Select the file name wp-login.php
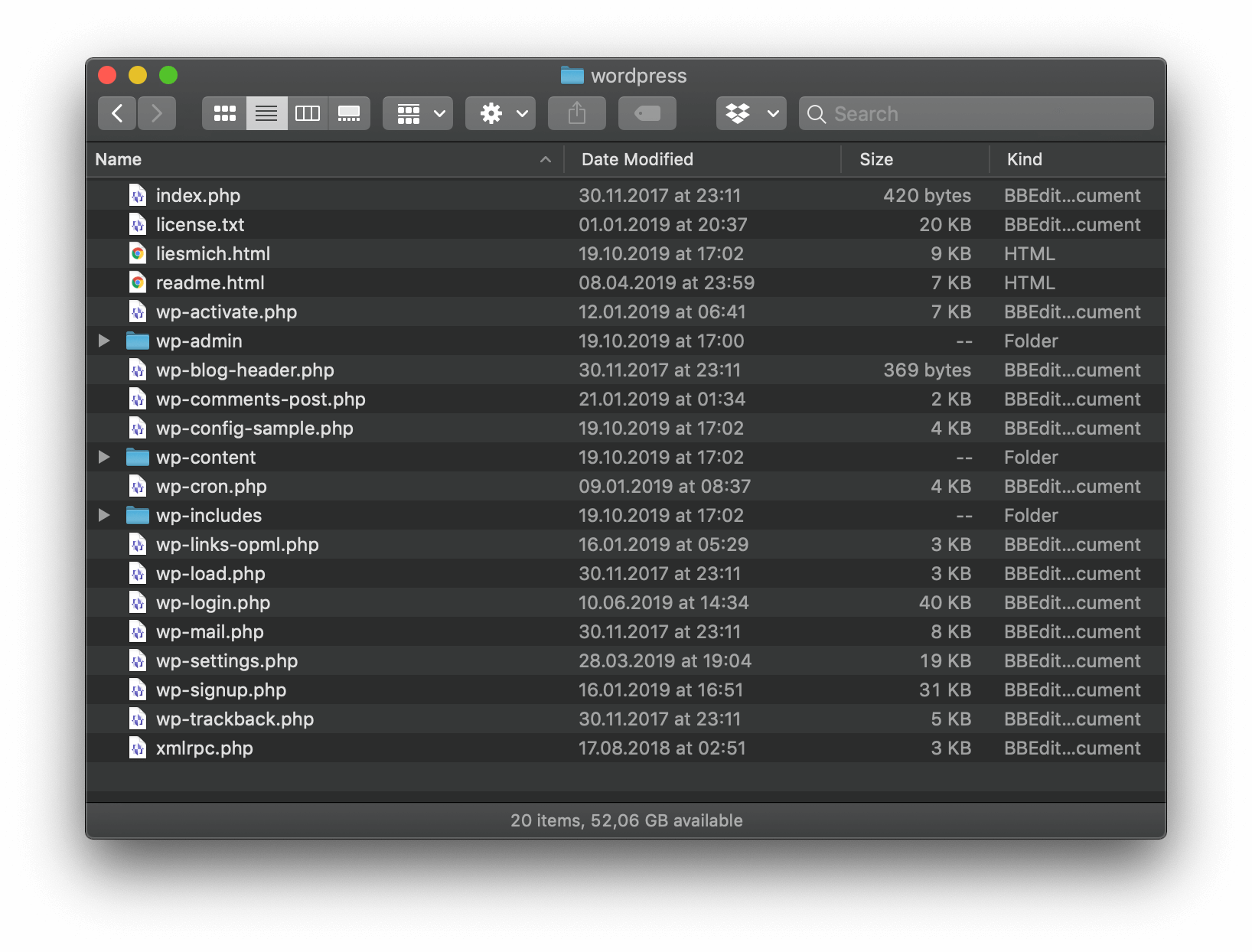Image resolution: width=1252 pixels, height=952 pixels. point(213,603)
